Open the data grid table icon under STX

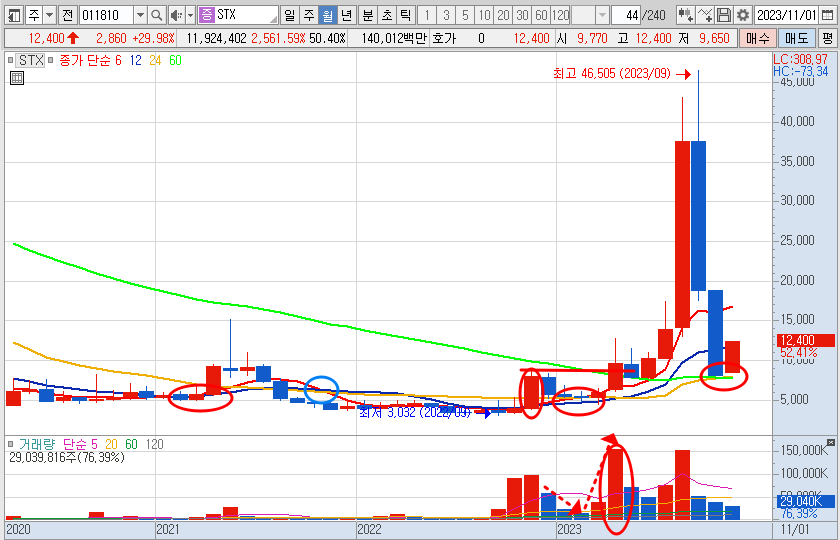(x=17, y=78)
